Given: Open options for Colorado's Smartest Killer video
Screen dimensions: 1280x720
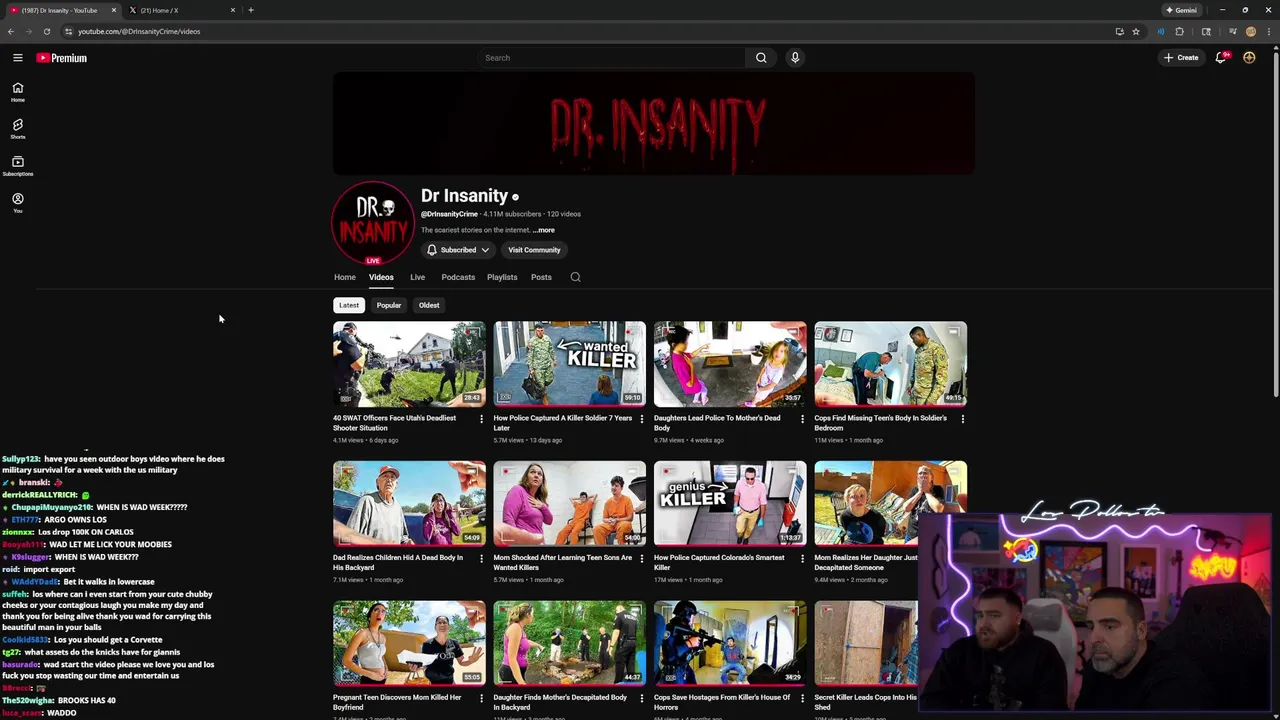Looking at the screenshot, I should (x=802, y=559).
